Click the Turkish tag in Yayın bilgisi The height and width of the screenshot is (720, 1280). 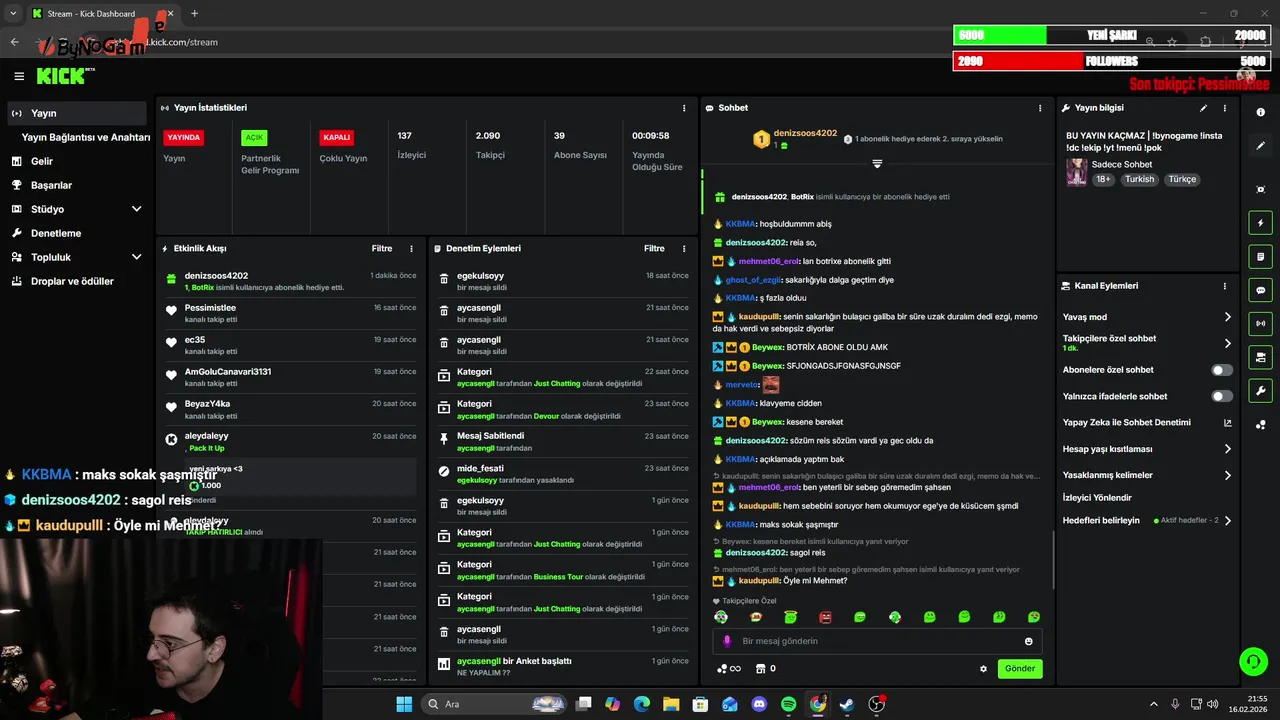pyautogui.click(x=1139, y=180)
